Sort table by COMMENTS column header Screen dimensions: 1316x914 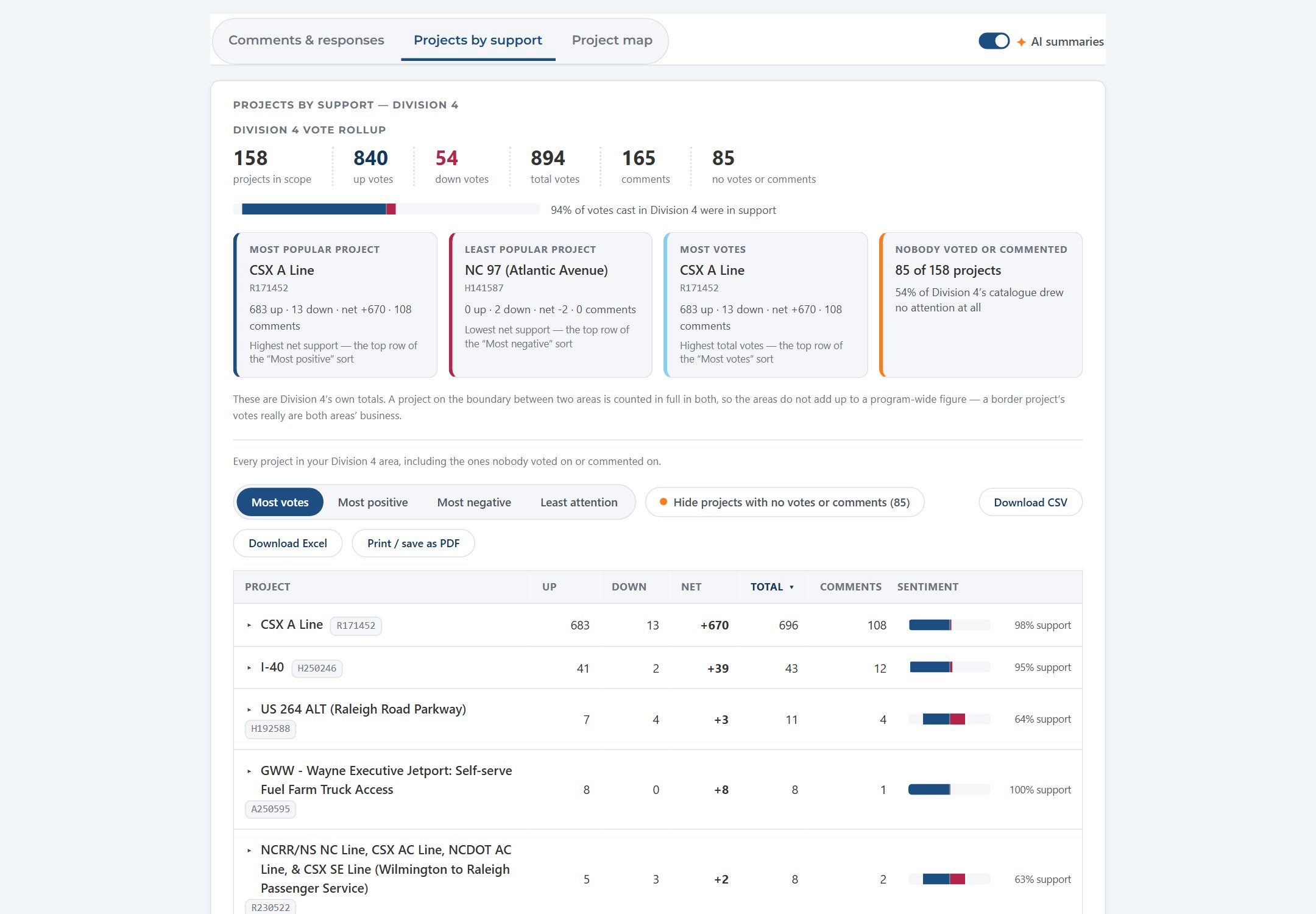pos(851,587)
